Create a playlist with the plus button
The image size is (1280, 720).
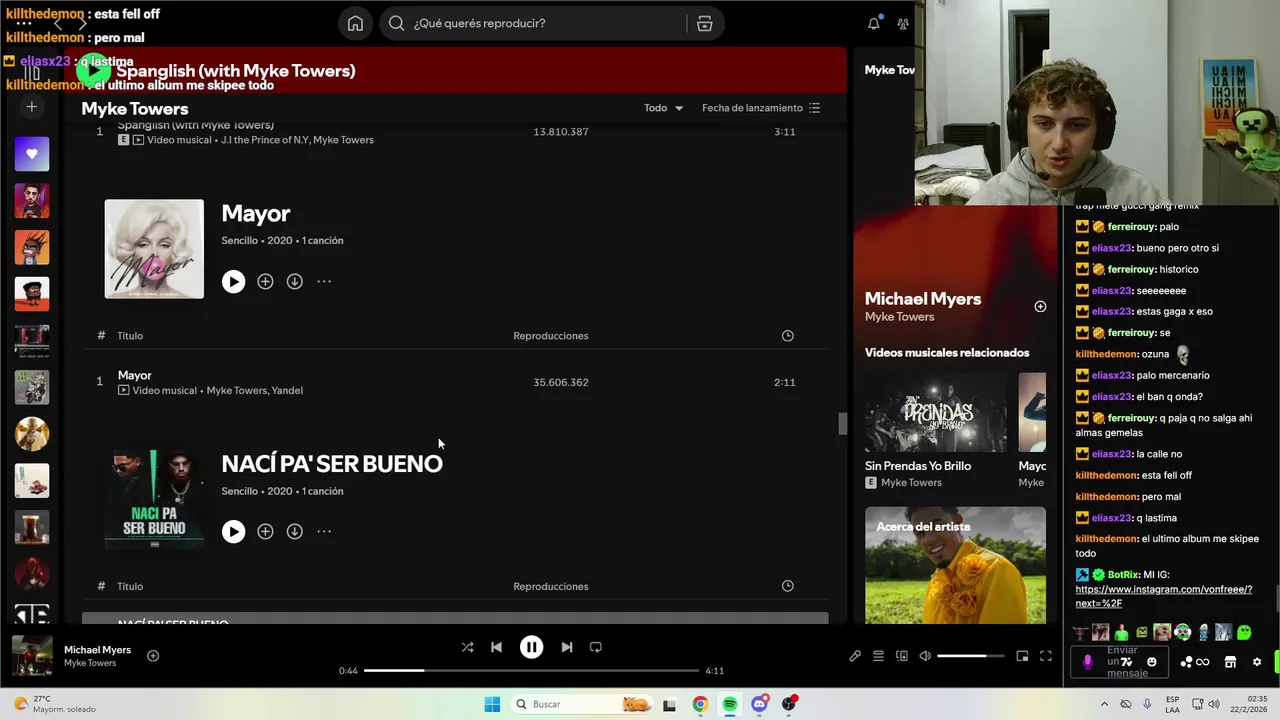pyautogui.click(x=31, y=106)
